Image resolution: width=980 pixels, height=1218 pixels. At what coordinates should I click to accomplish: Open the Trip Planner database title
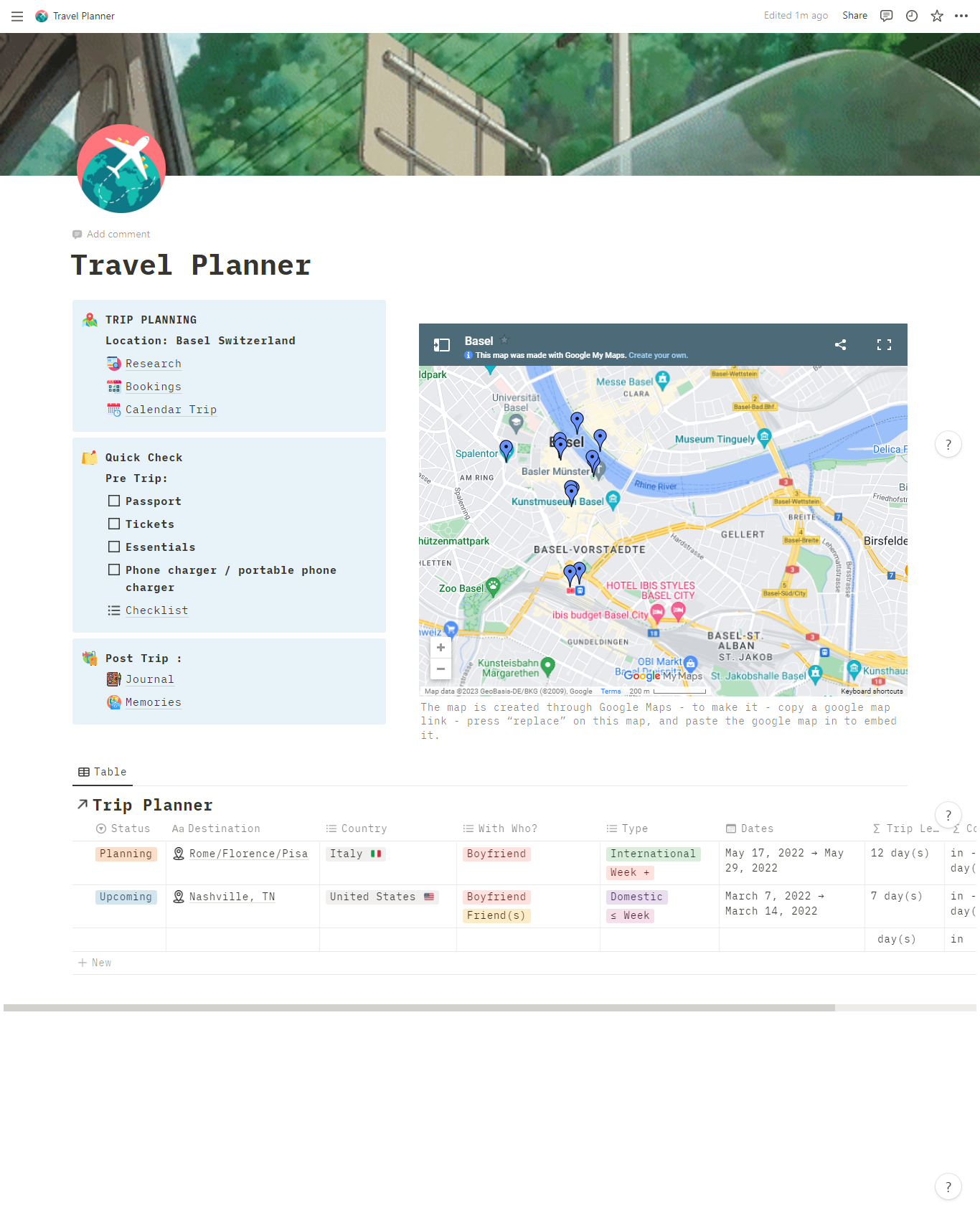(x=152, y=805)
